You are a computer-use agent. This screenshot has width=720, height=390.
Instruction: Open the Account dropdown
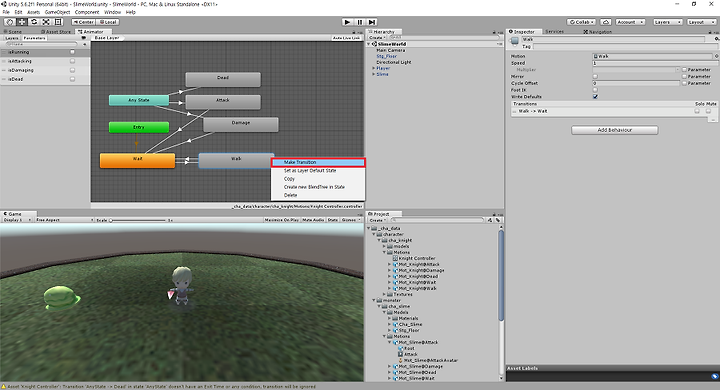pyautogui.click(x=630, y=22)
